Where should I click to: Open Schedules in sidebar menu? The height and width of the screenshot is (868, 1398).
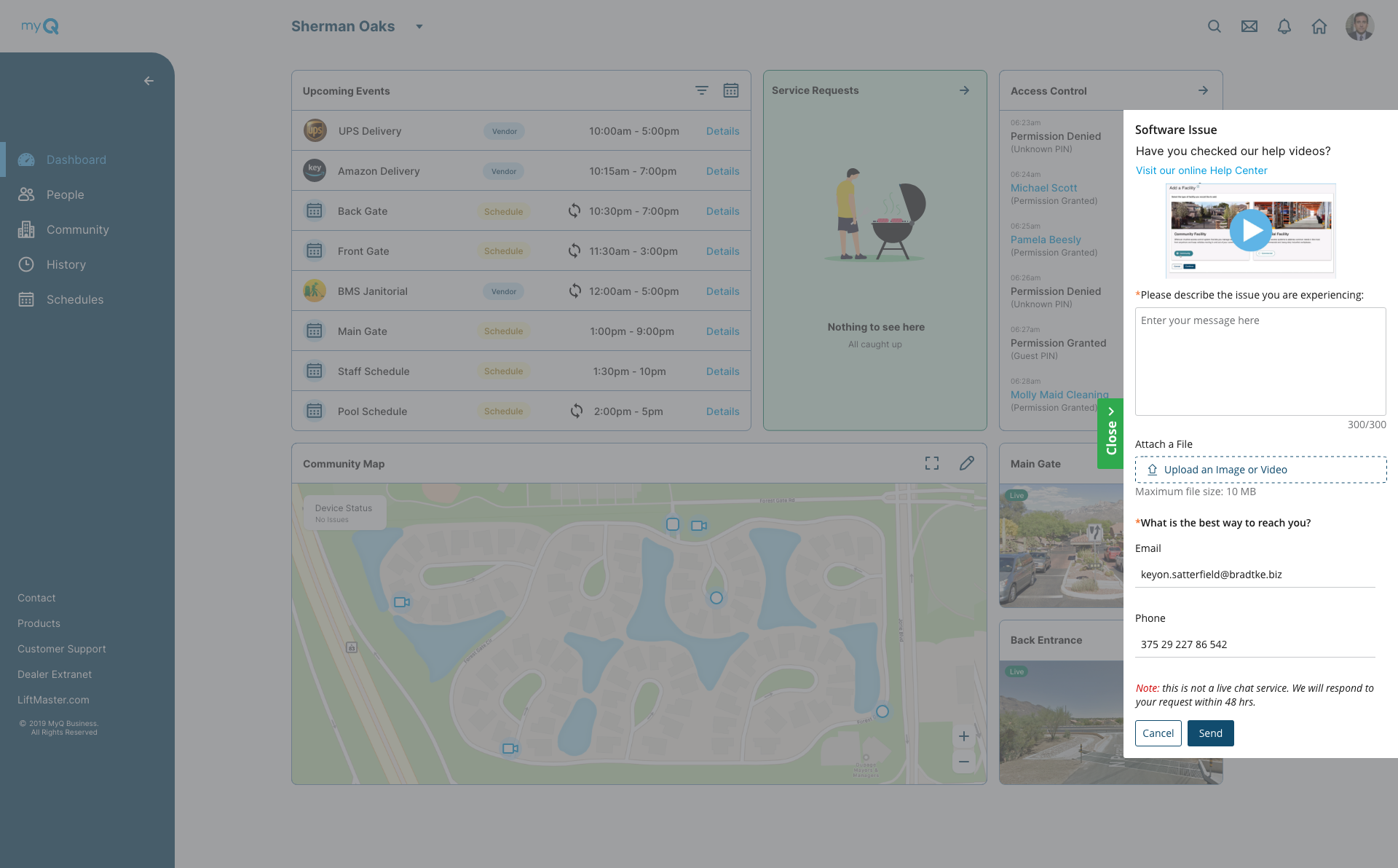[74, 299]
